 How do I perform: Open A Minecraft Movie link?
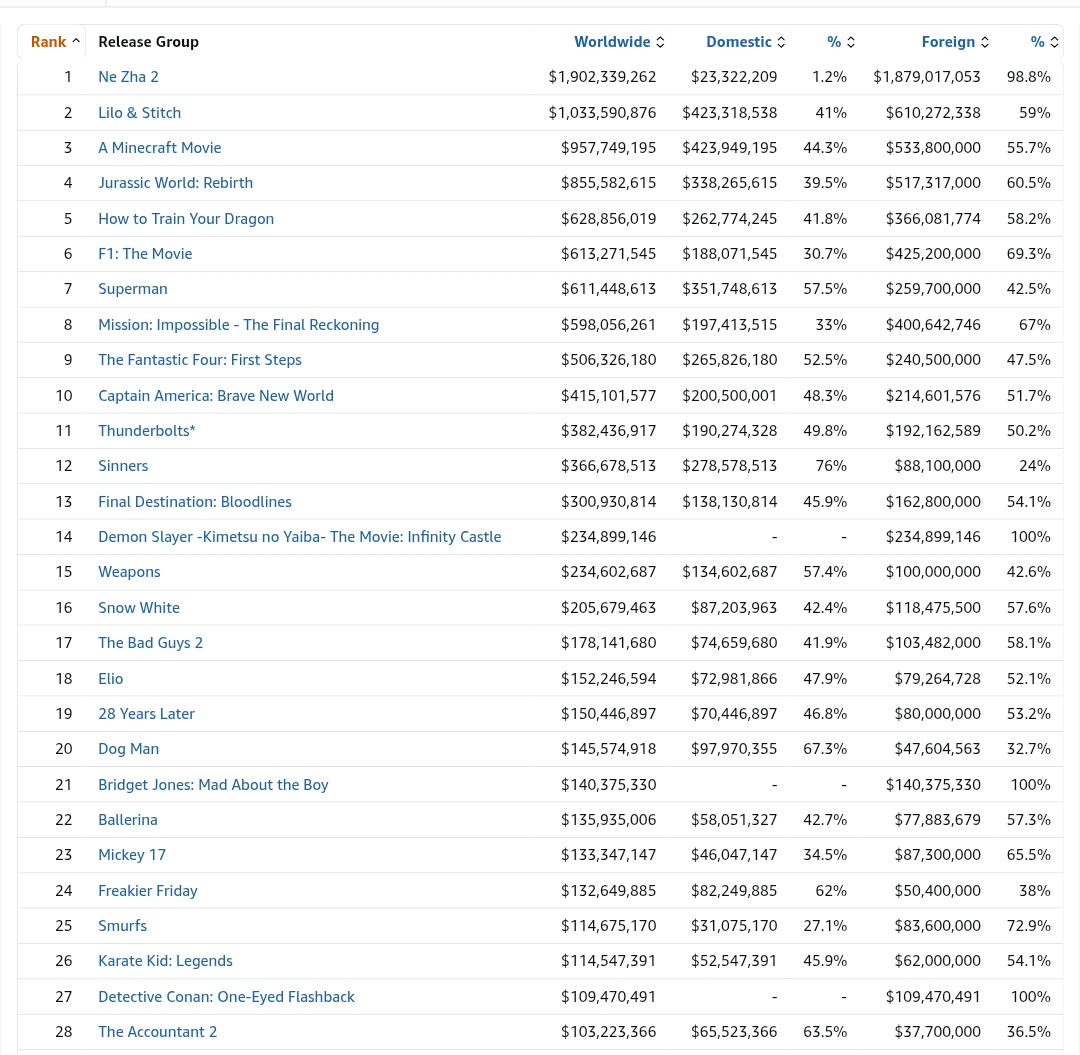(x=160, y=148)
